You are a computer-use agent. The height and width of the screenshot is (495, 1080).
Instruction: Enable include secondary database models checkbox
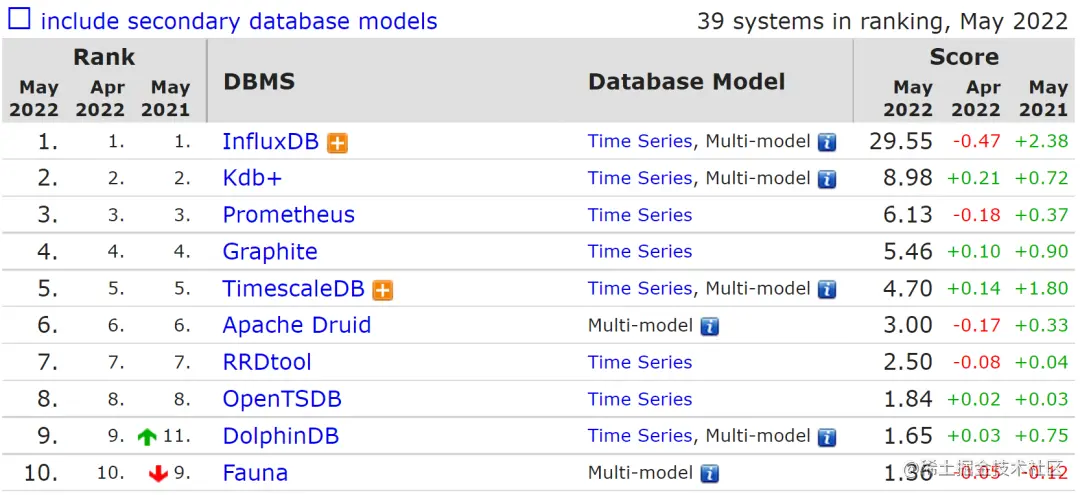click(20, 20)
